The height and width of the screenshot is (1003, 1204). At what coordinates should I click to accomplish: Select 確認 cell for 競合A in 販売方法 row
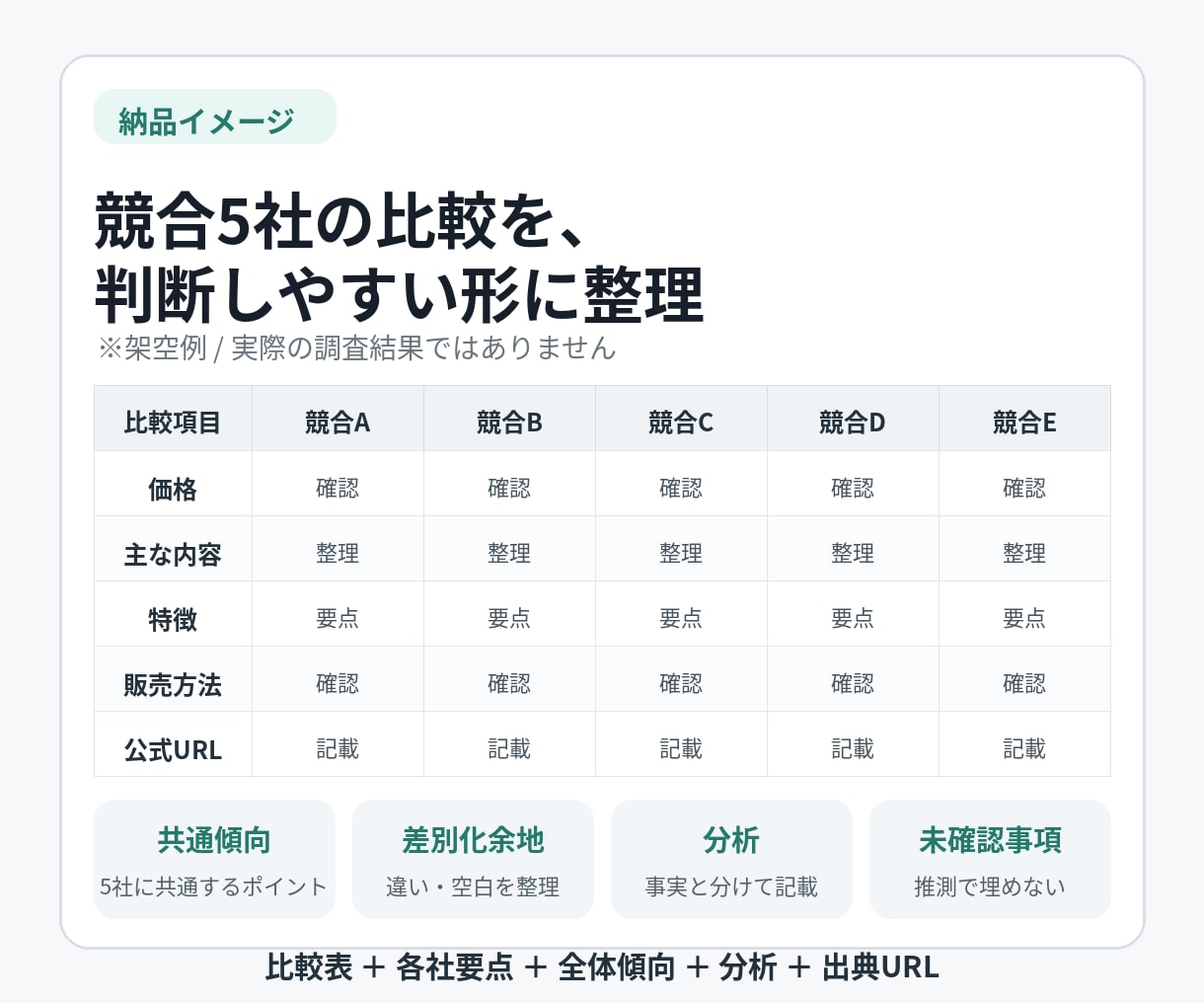click(338, 679)
